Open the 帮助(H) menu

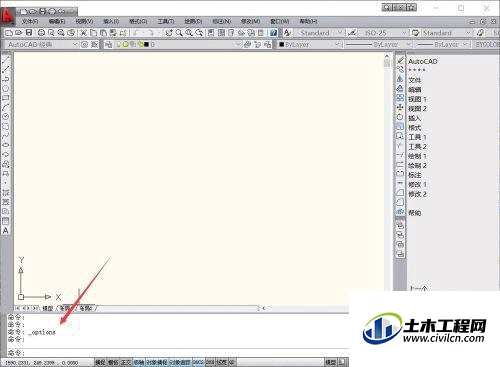tap(308, 21)
